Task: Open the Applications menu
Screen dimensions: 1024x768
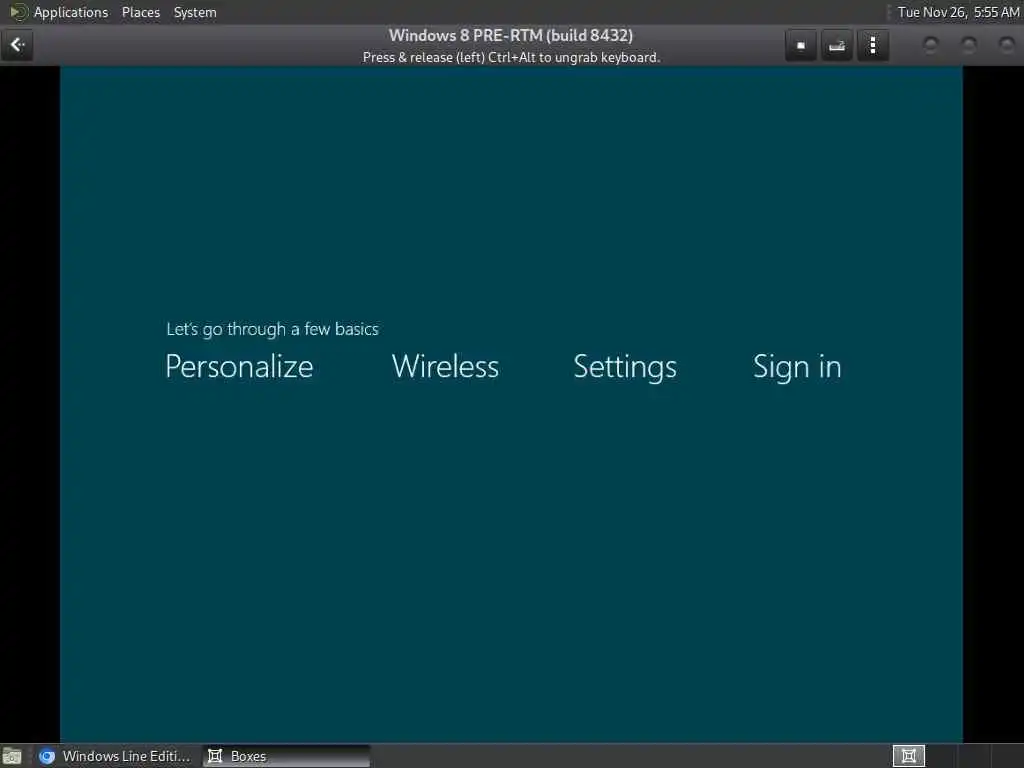Action: click(71, 12)
